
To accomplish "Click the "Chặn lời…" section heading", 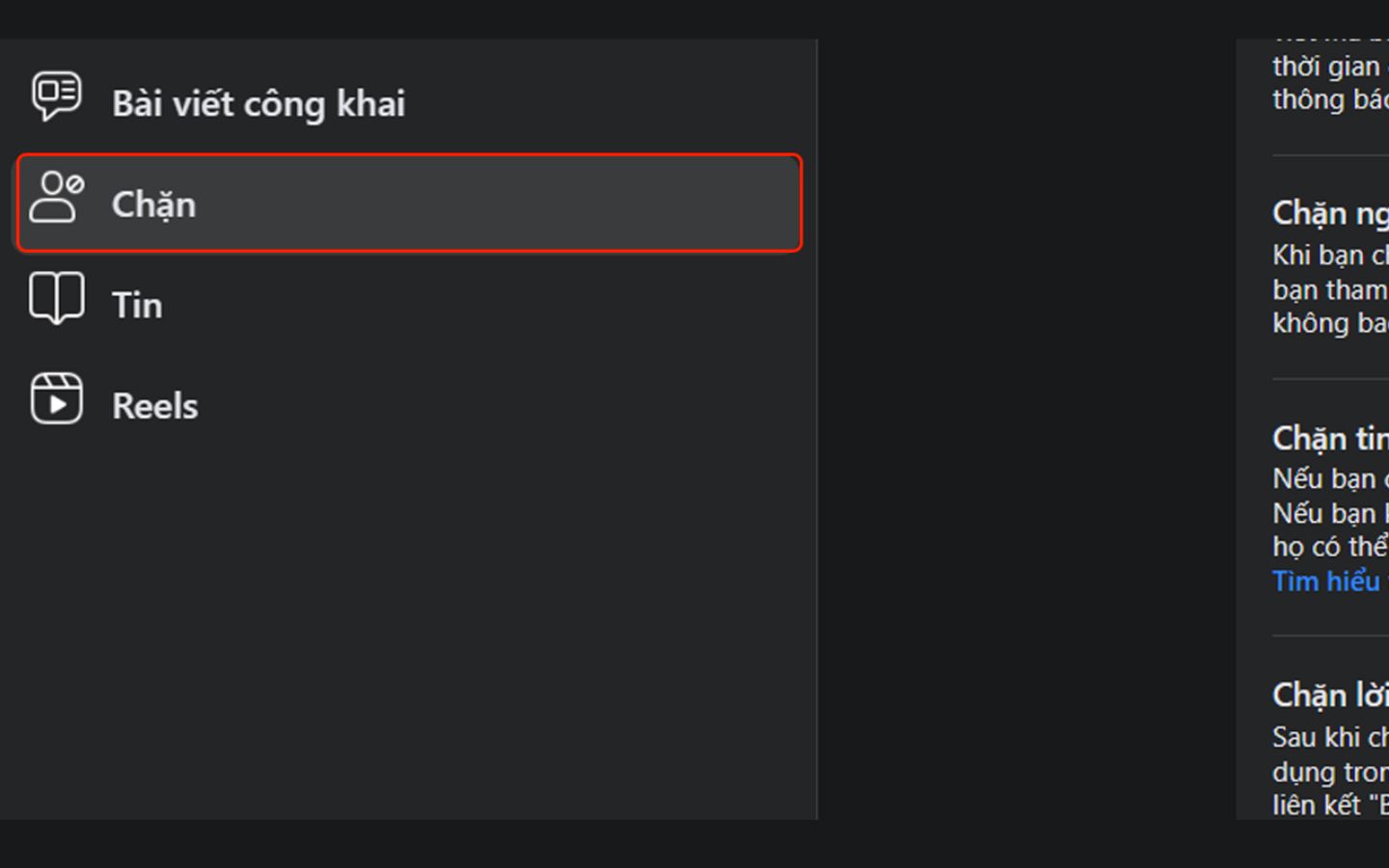I will coord(1329,695).
